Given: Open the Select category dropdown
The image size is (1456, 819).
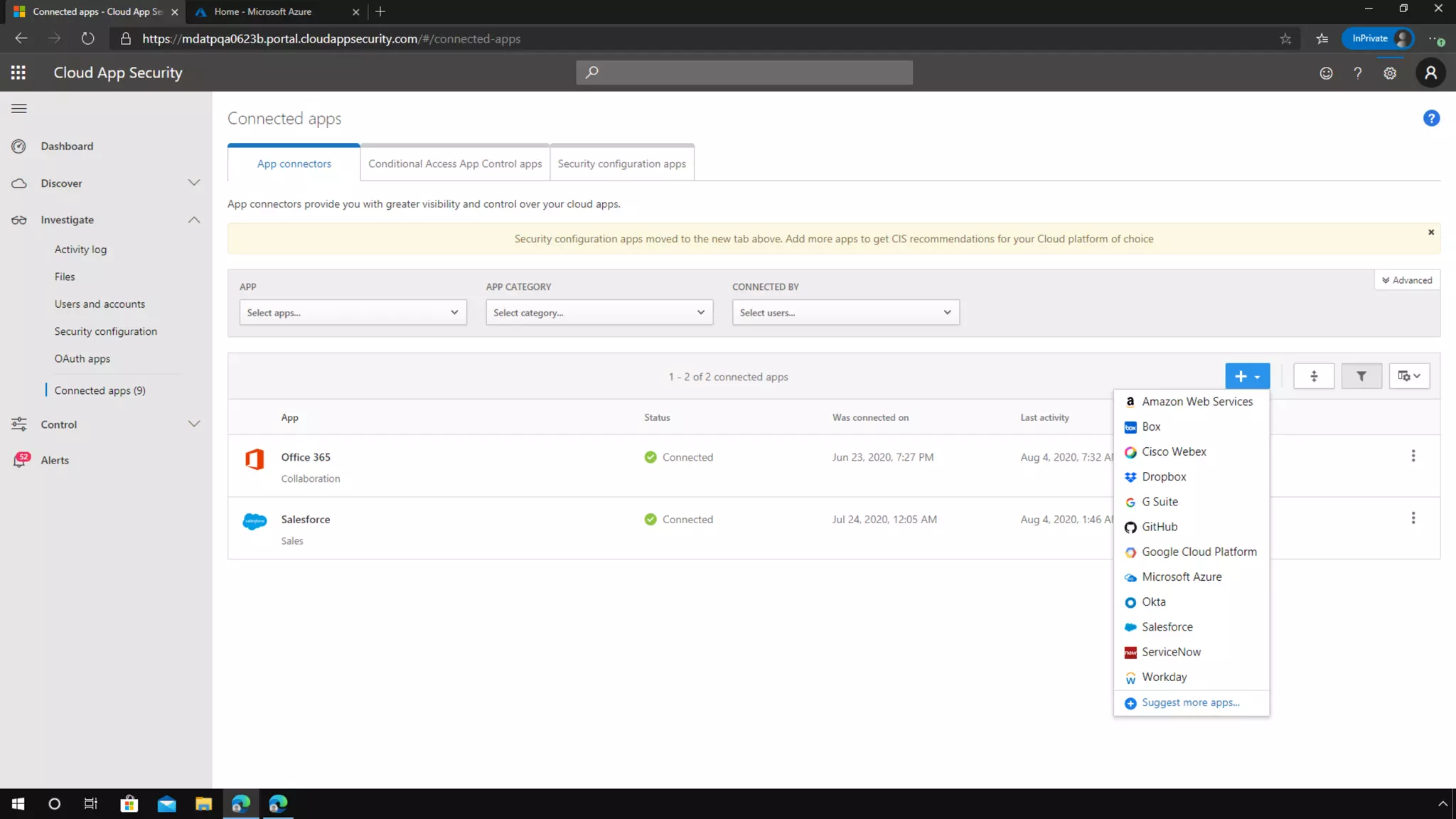Looking at the screenshot, I should tap(599, 313).
